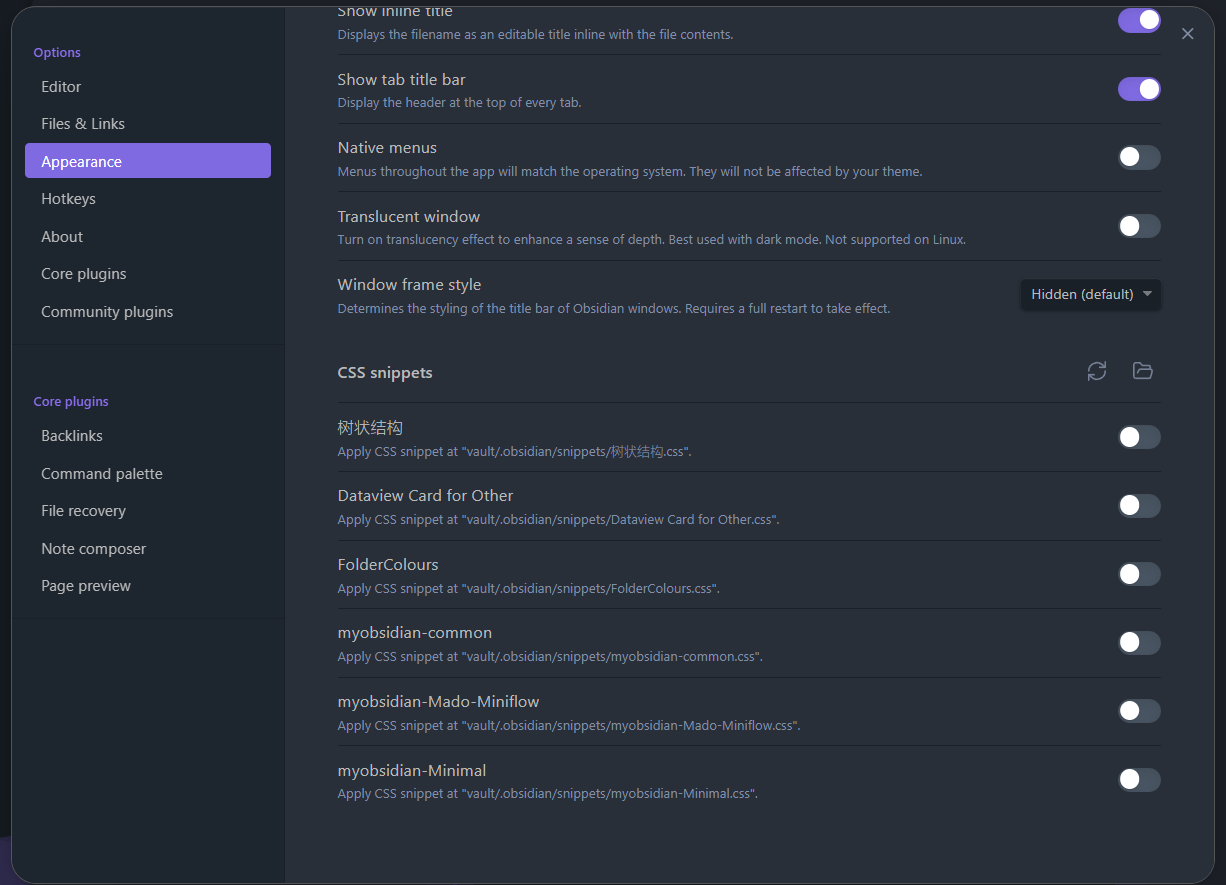Image resolution: width=1226 pixels, height=885 pixels.
Task: Disable the Show inline title setting
Action: [x=1139, y=19]
